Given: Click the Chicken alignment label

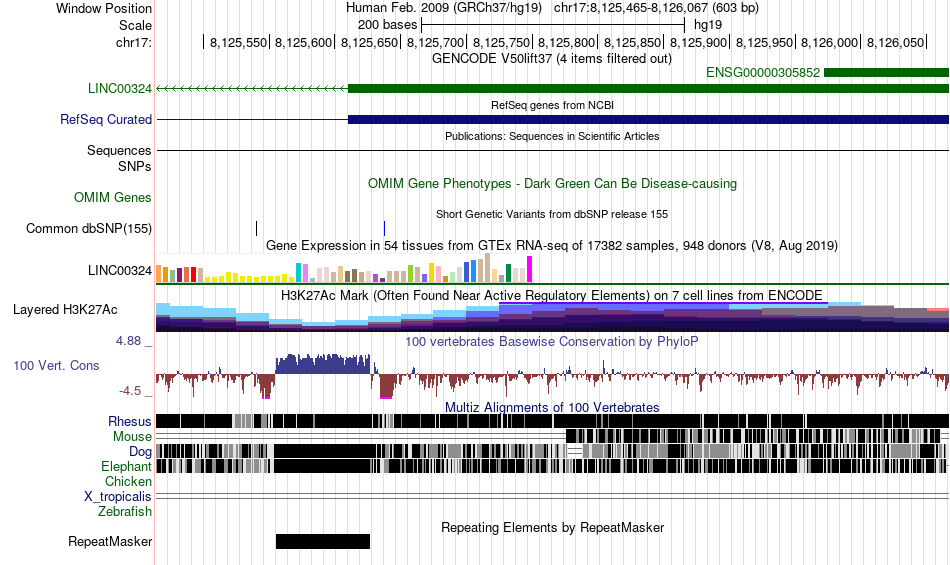Looking at the screenshot, I should [128, 481].
